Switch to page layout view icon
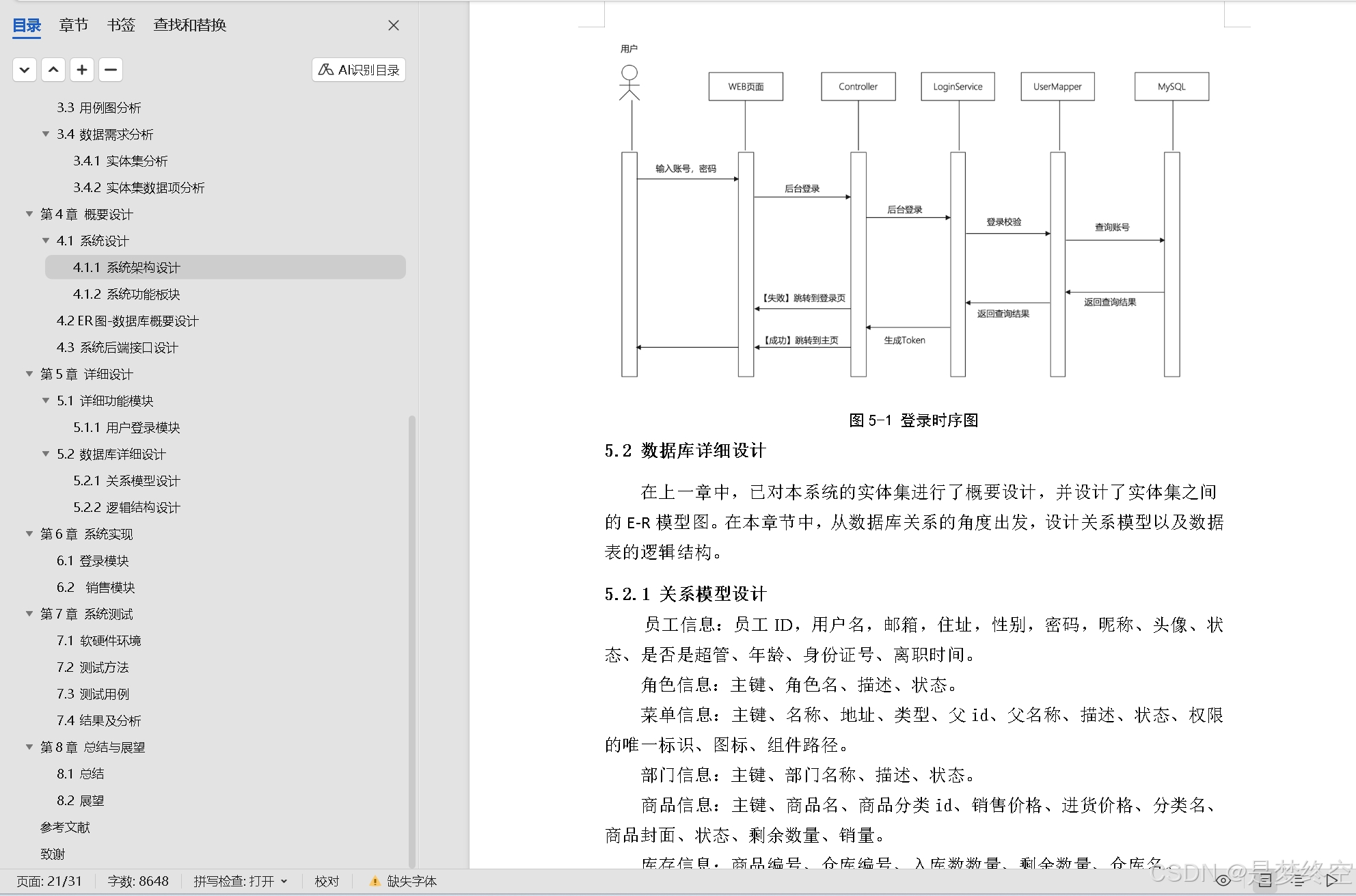 coord(1265,880)
